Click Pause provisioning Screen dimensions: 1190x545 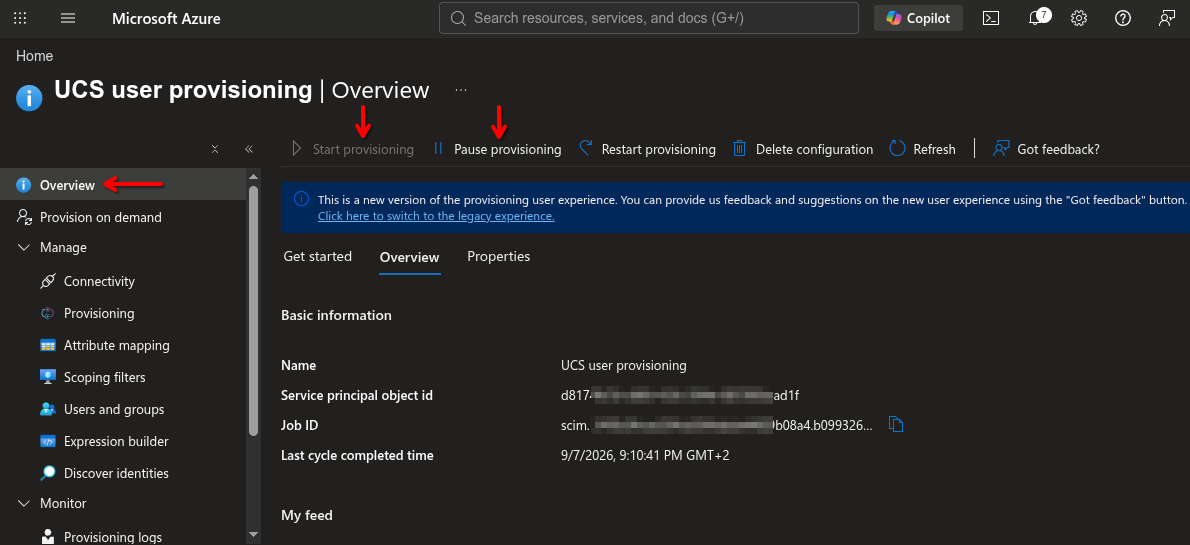coord(497,150)
